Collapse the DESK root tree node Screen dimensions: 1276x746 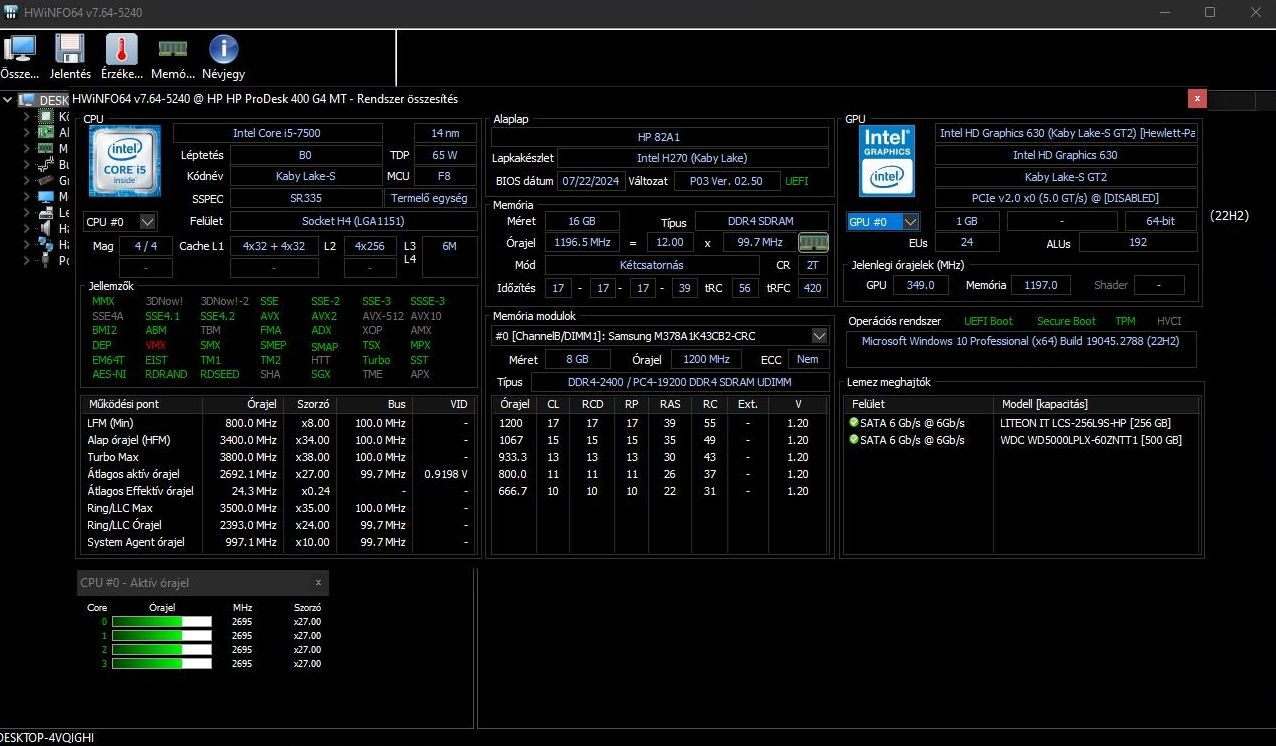9,100
